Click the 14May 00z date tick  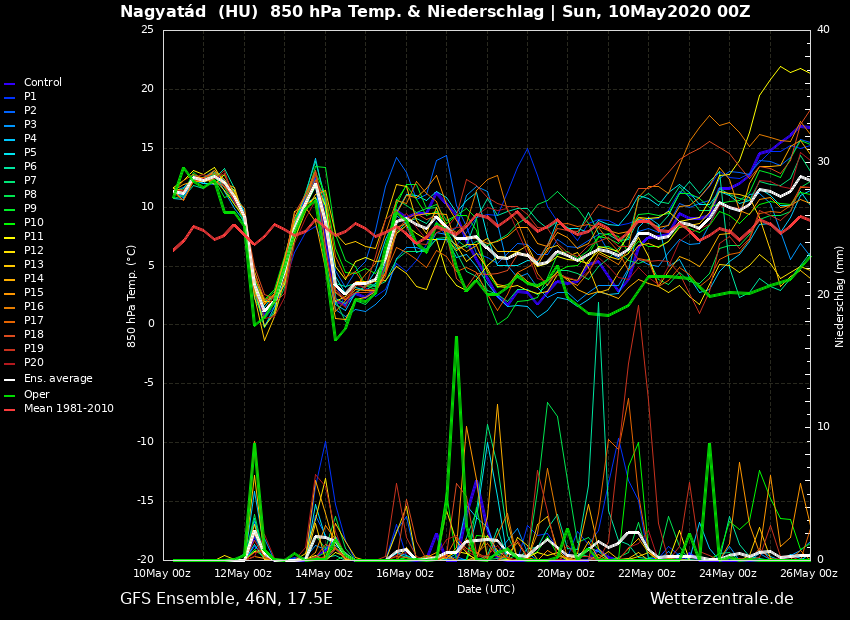click(324, 573)
